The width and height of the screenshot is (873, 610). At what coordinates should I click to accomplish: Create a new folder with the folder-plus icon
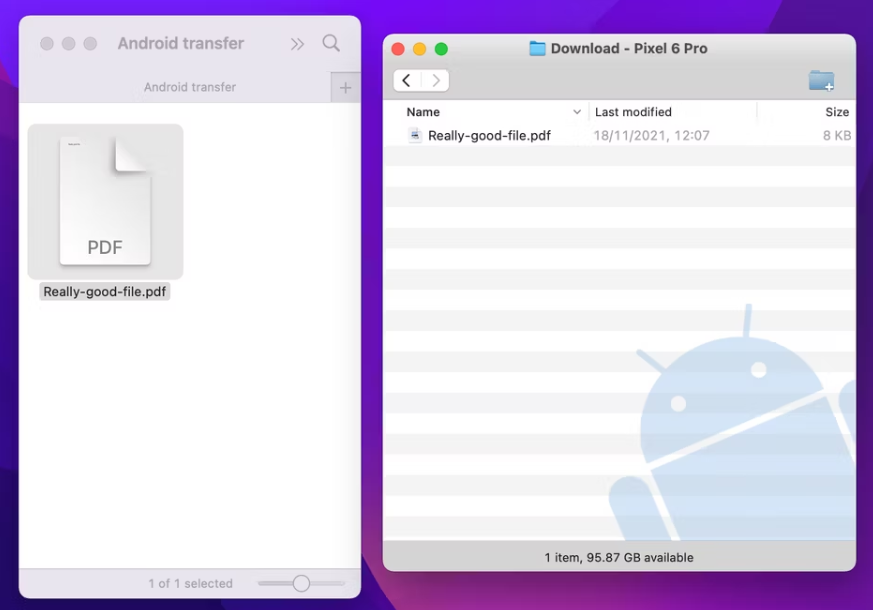(821, 81)
